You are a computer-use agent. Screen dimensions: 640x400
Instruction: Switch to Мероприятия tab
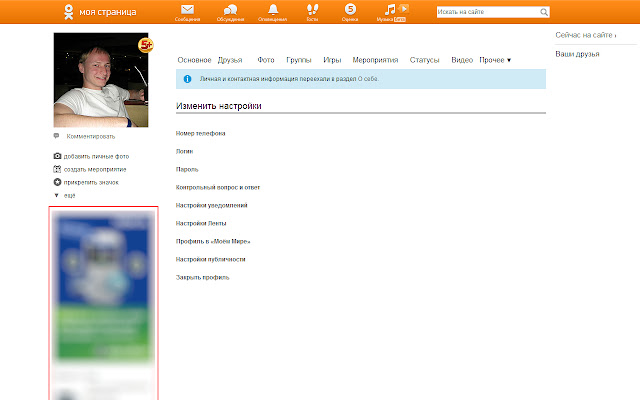click(x=375, y=60)
